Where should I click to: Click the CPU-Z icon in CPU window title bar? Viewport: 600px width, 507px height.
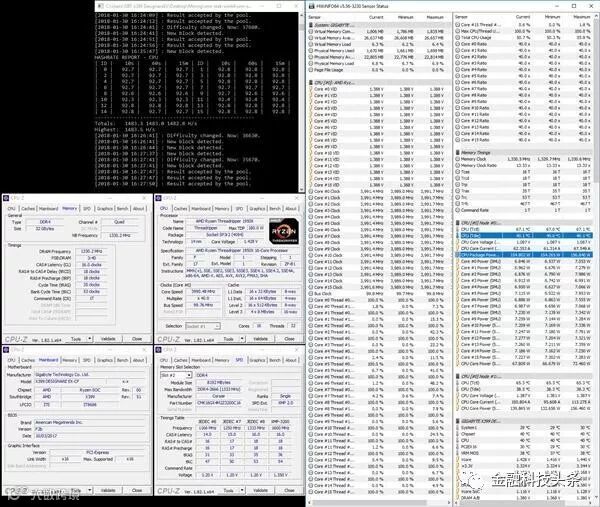pos(158,198)
